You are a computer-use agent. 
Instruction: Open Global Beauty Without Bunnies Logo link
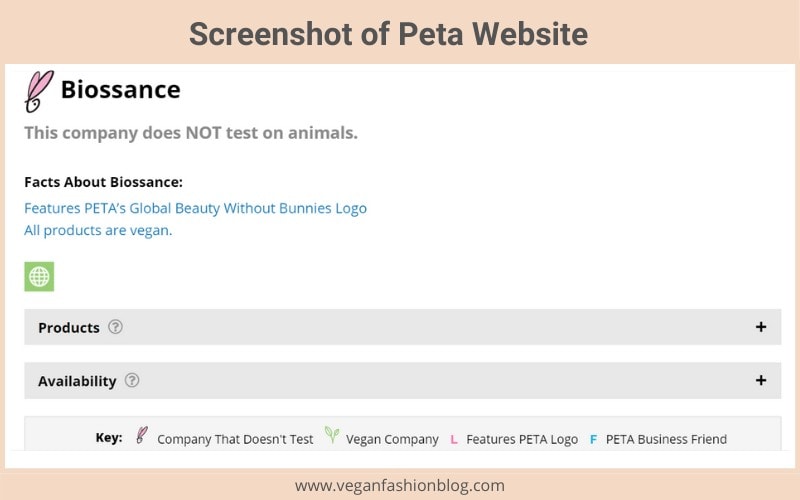195,208
